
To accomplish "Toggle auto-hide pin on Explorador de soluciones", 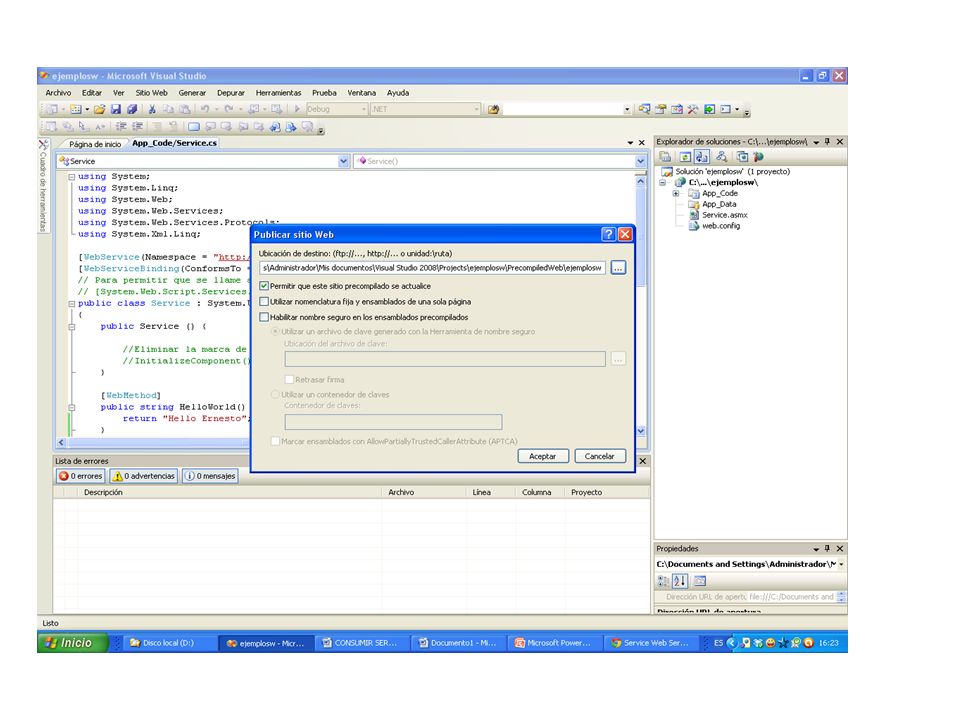I will click(x=827, y=141).
